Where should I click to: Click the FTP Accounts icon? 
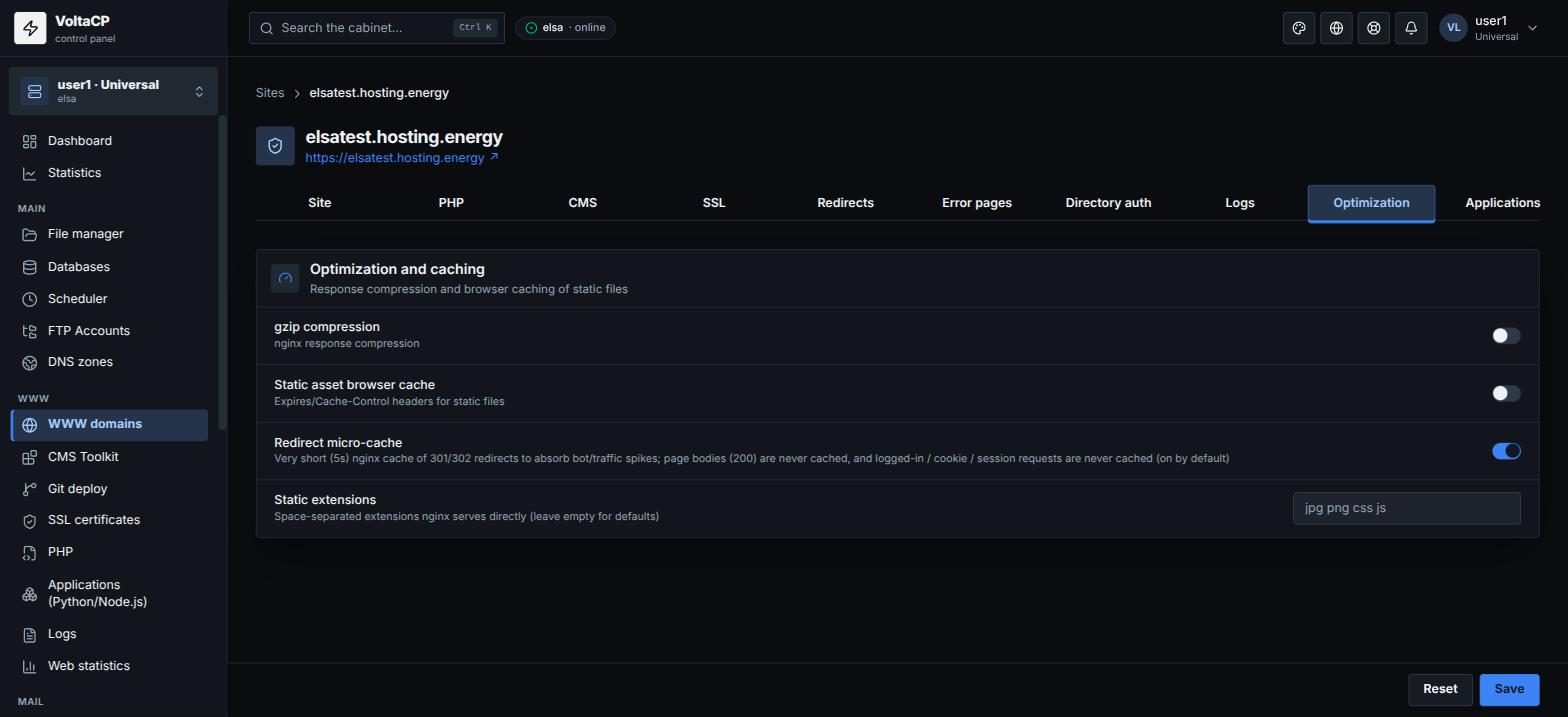point(30,331)
